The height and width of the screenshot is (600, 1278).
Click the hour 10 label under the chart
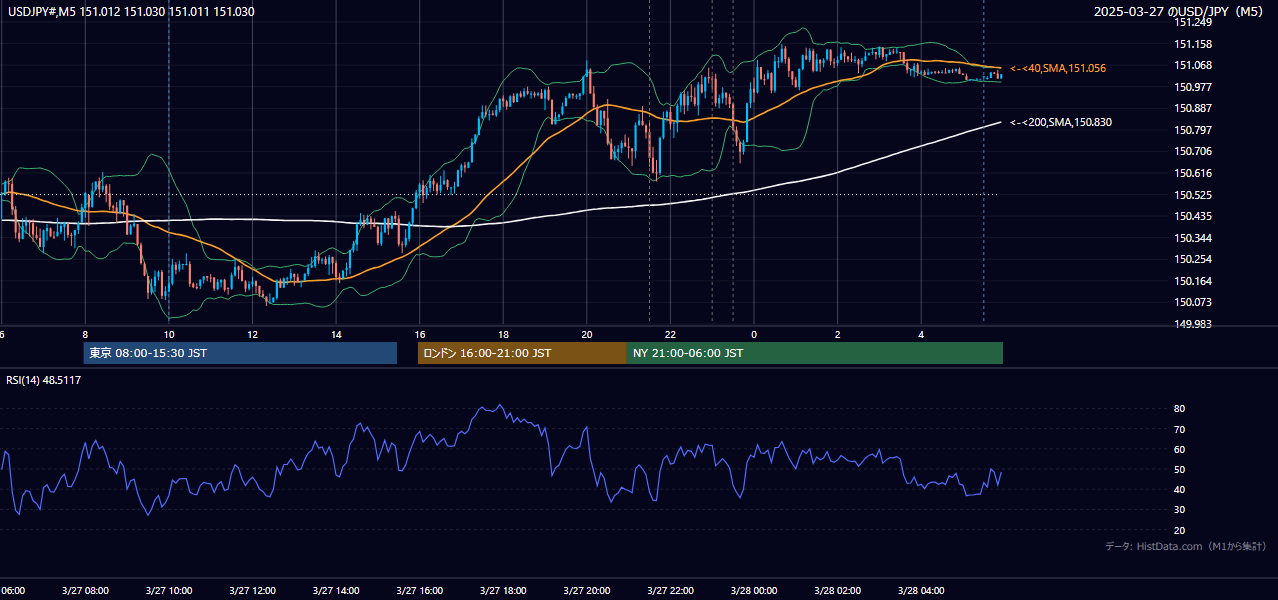(169, 335)
